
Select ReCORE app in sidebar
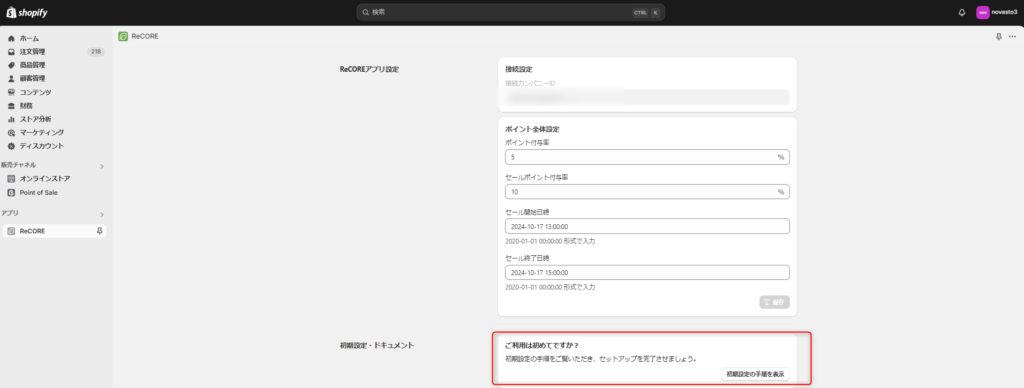(55, 231)
